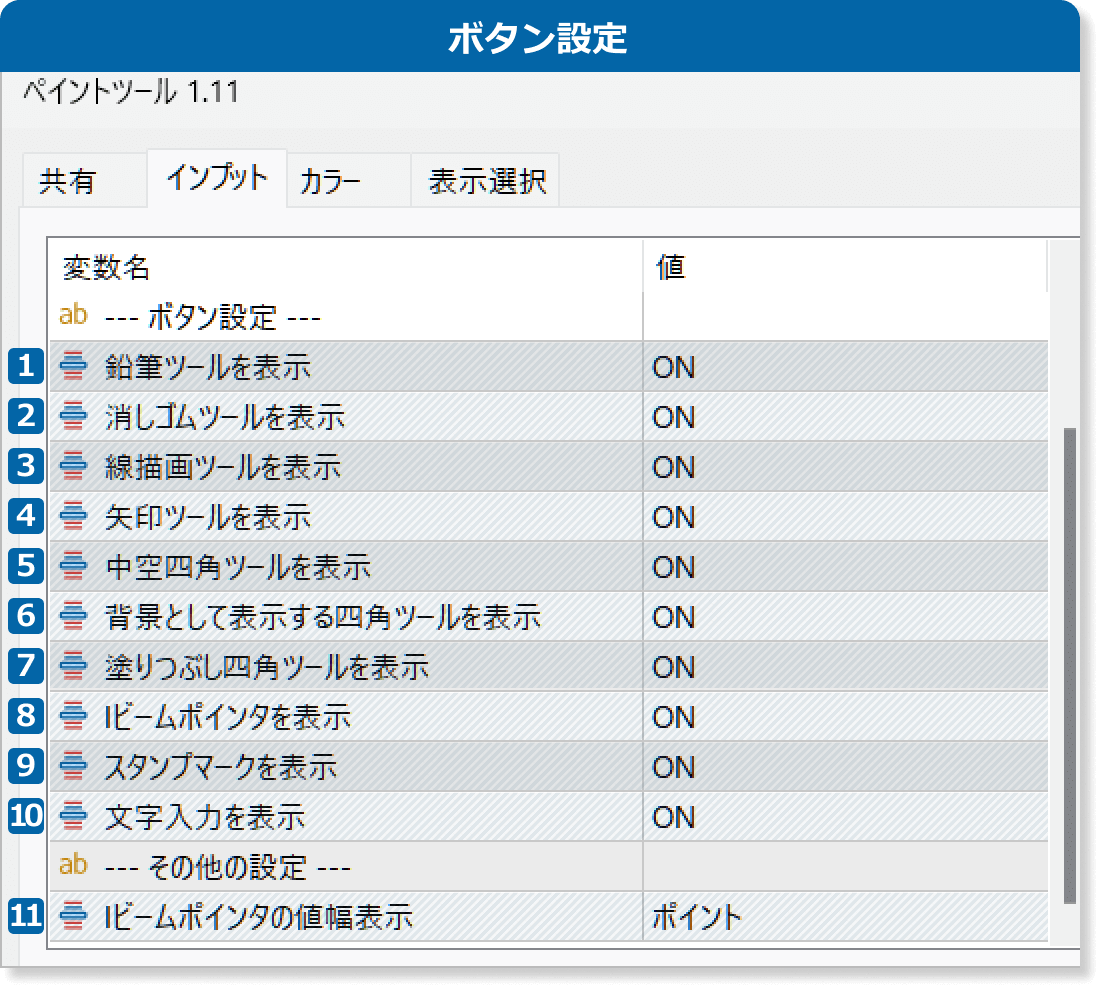Click the icon beside スタンプマークを表示

pyautogui.click(x=74, y=767)
